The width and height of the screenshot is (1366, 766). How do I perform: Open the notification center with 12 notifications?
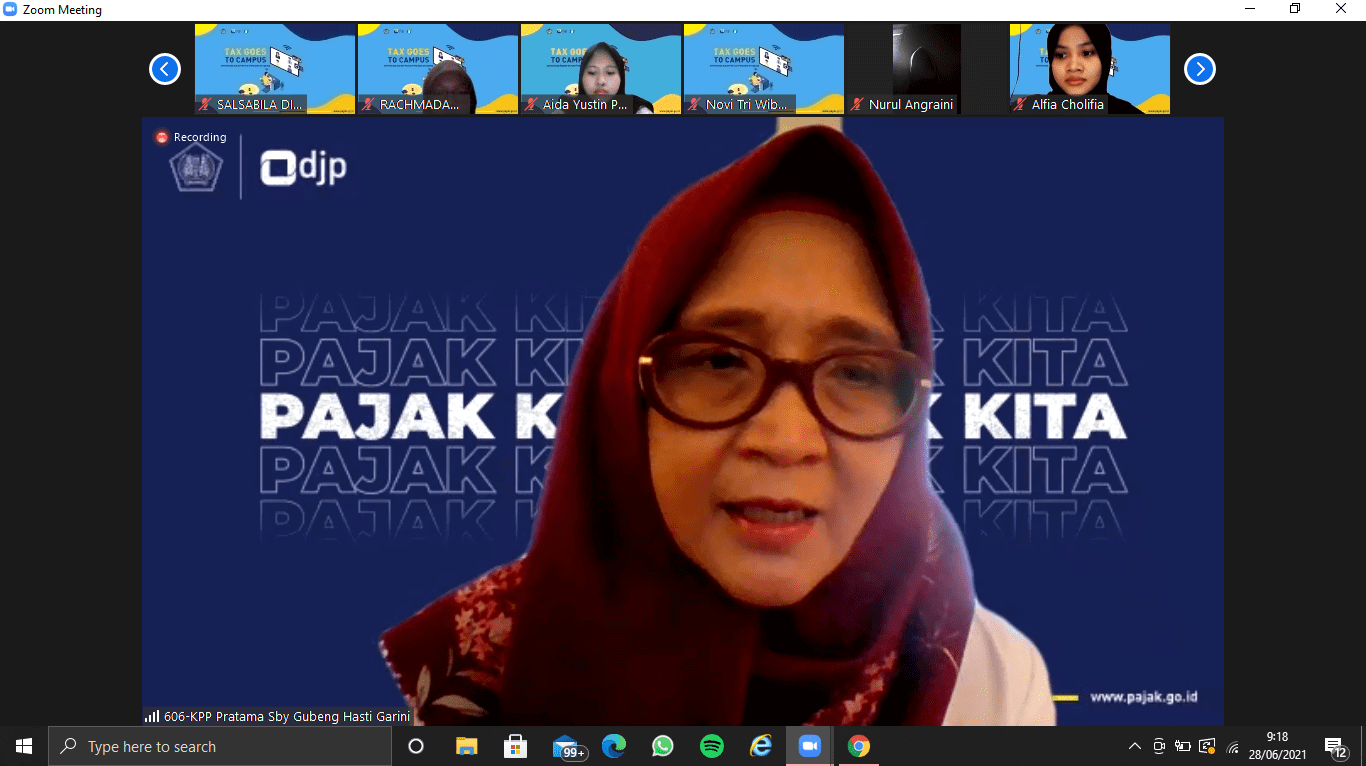tap(1335, 746)
